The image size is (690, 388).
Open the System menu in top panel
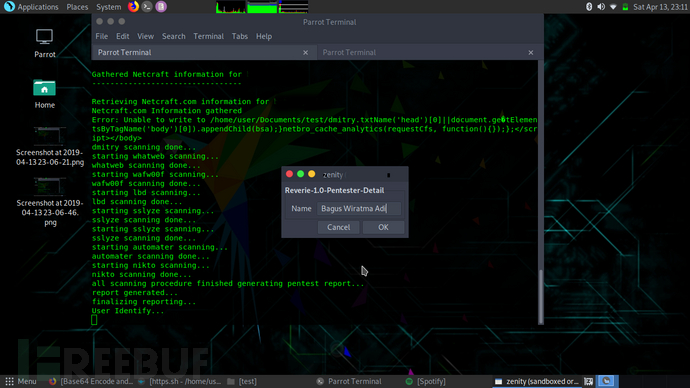pyautogui.click(x=108, y=7)
